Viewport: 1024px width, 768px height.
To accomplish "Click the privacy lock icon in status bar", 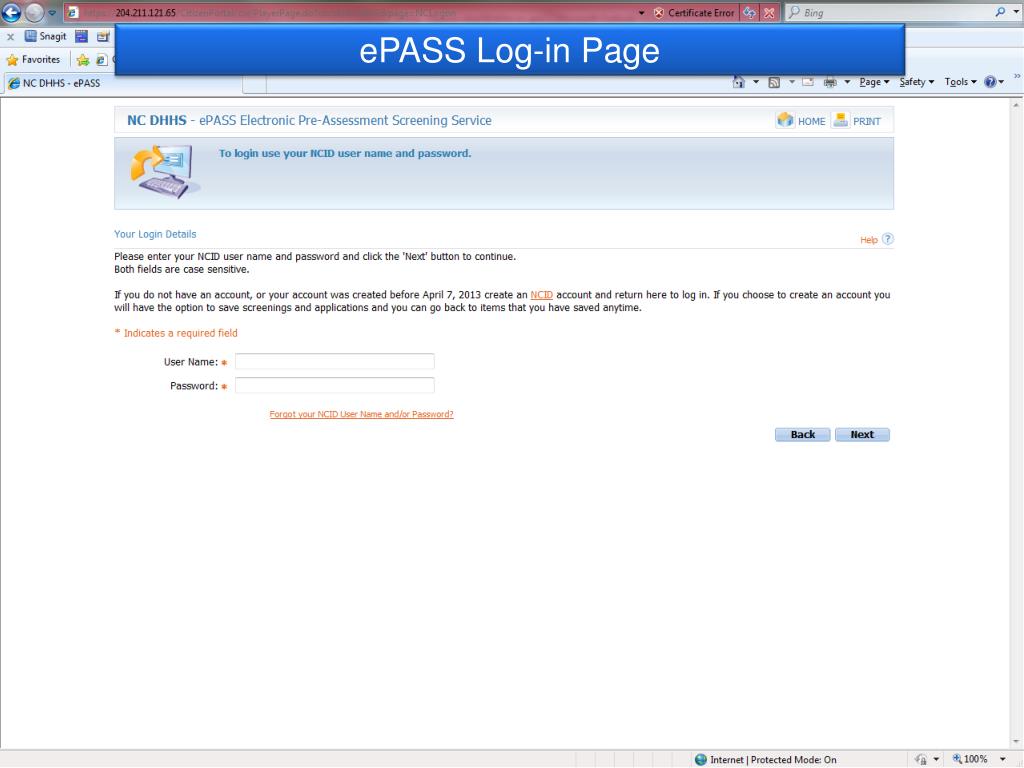I will click(921, 760).
